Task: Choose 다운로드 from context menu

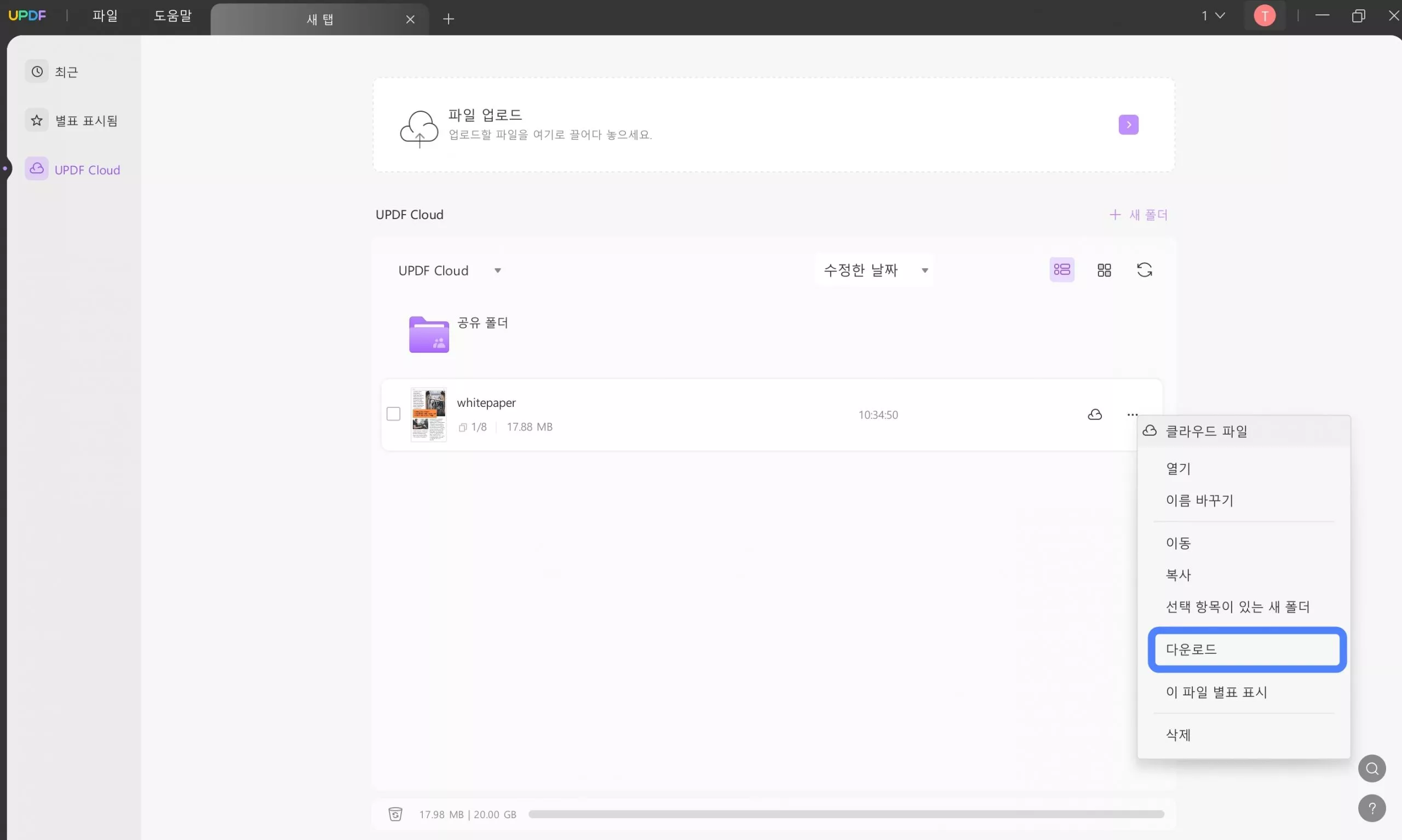Action: coord(1246,650)
